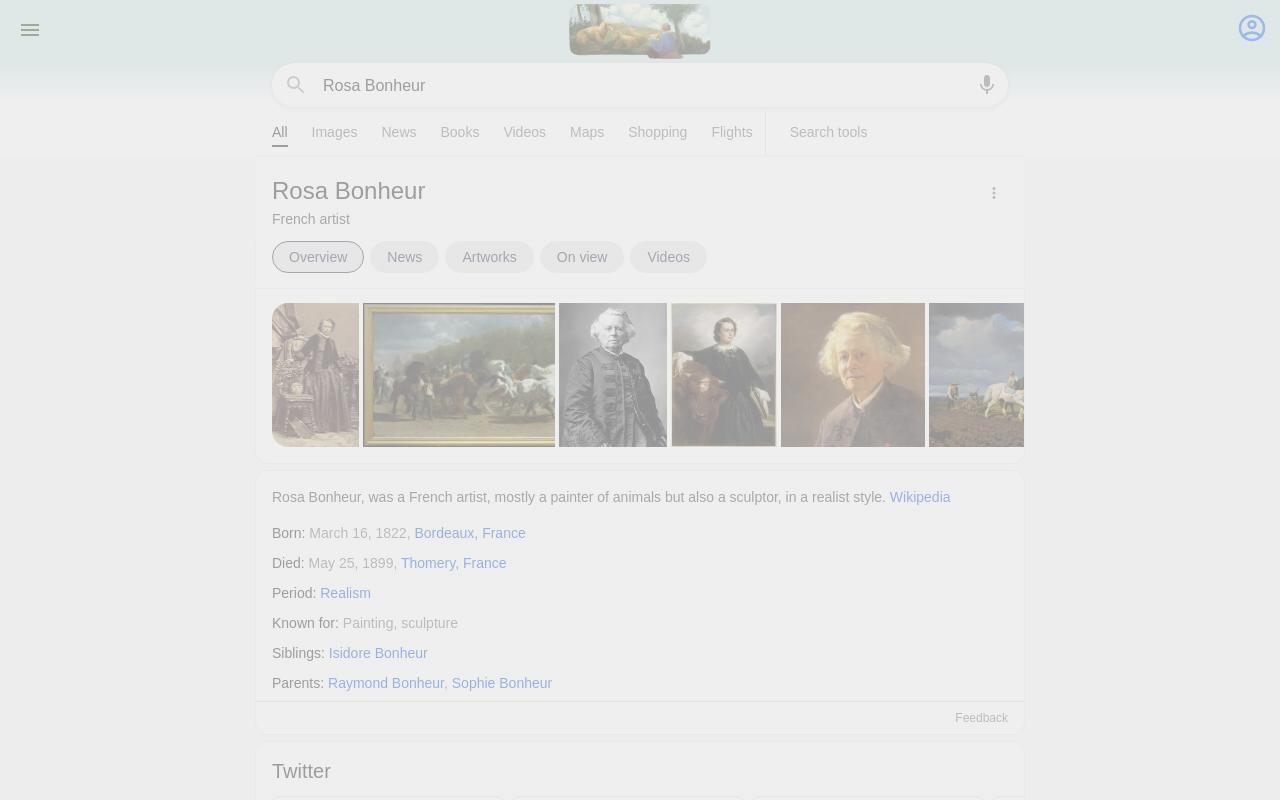This screenshot has width=1280, height=800.
Task: Click the Twitter section heading
Action: (x=301, y=771)
